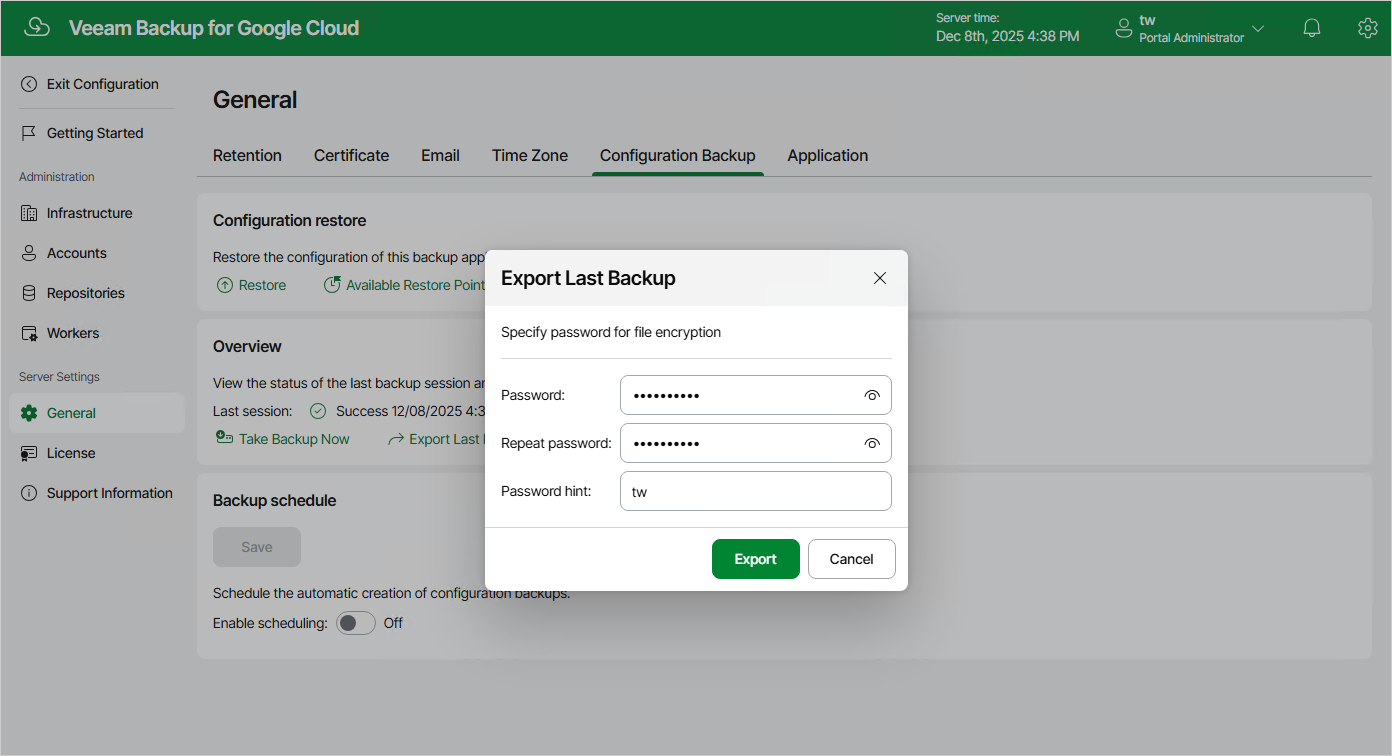
Task: Switch to the Application tab
Action: [x=827, y=155]
